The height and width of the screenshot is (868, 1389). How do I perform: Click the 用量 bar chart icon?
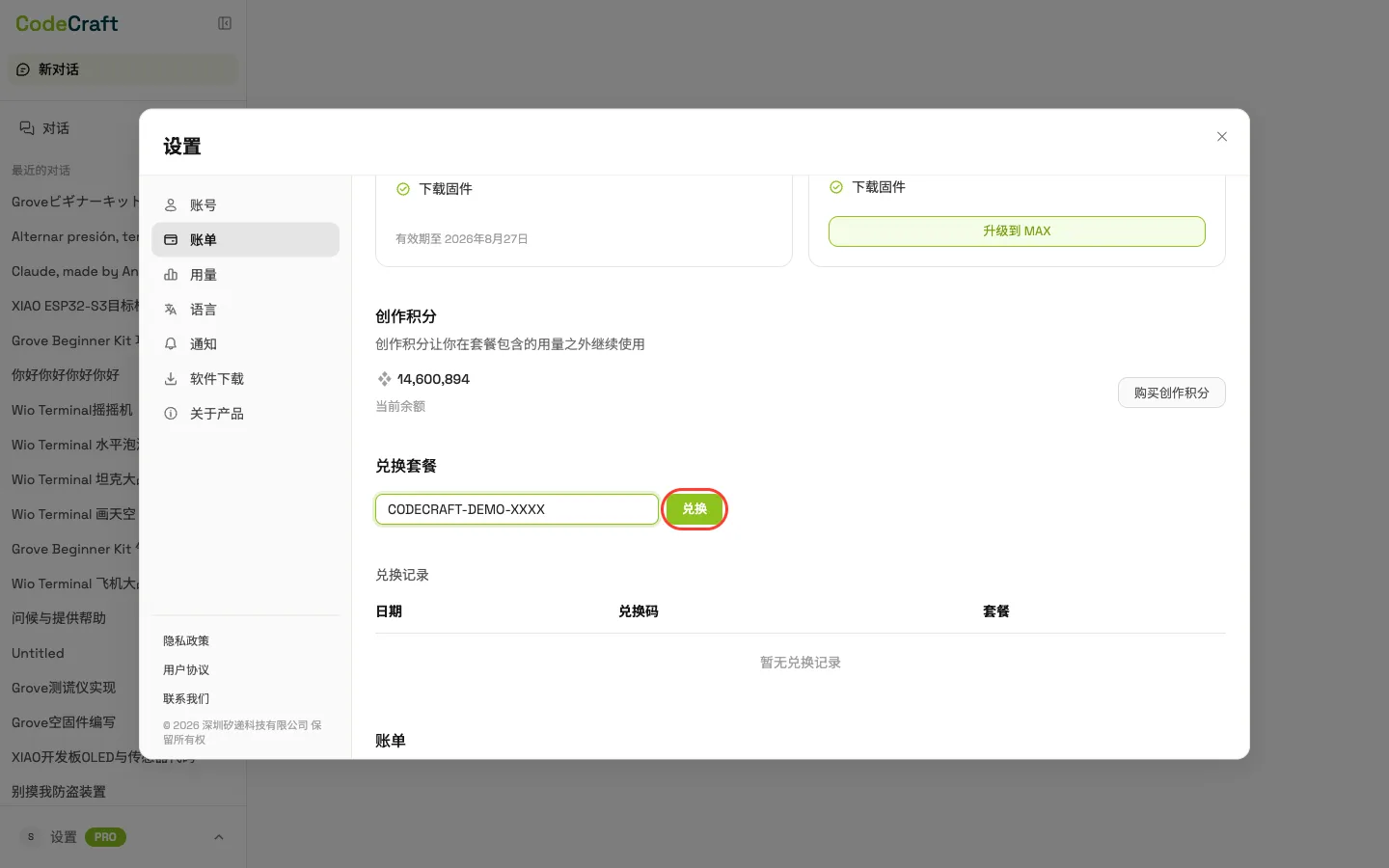click(x=171, y=275)
